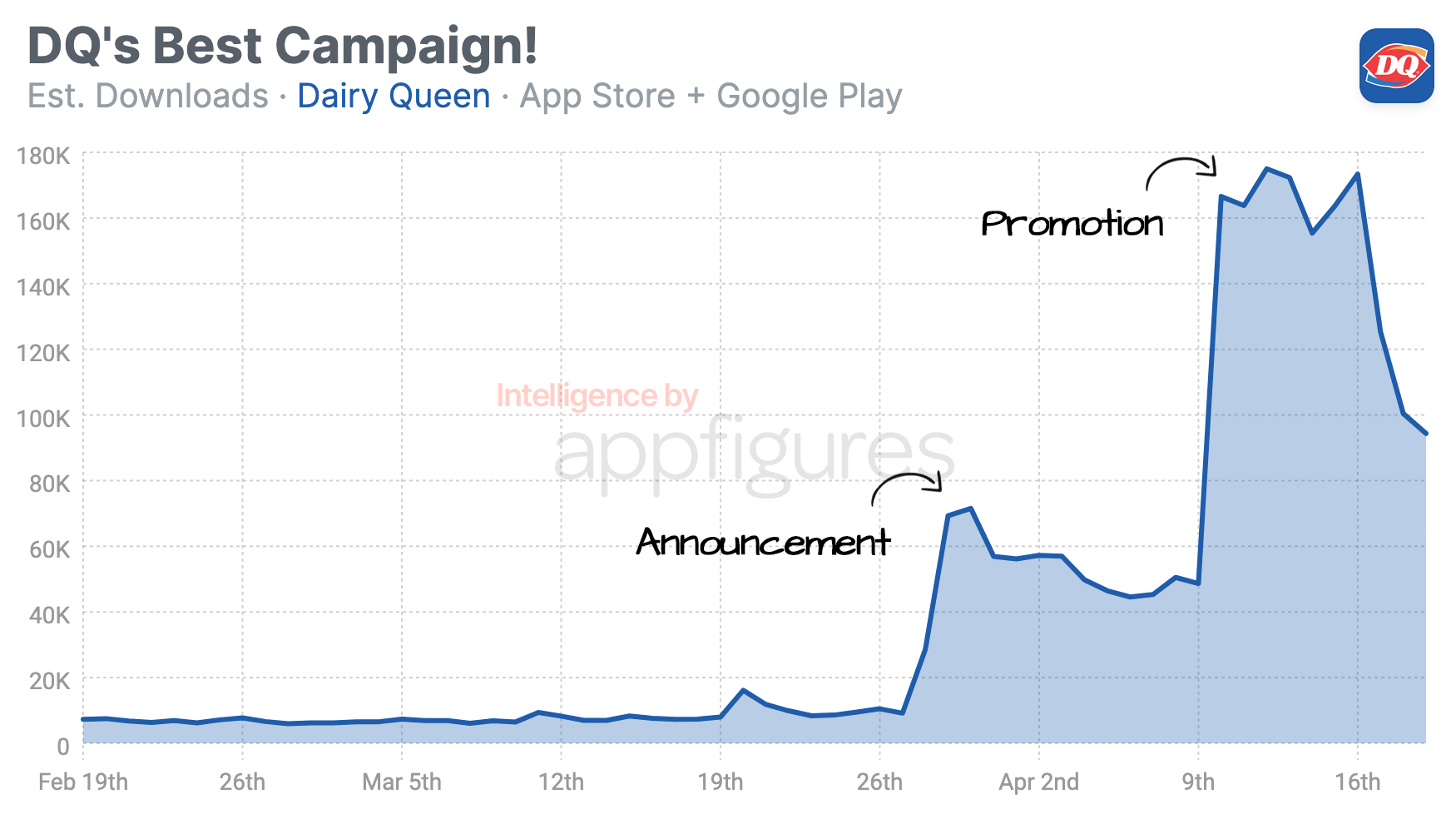Click the curved arrow above Announcement
This screenshot has height=819, width=1456.
(907, 489)
